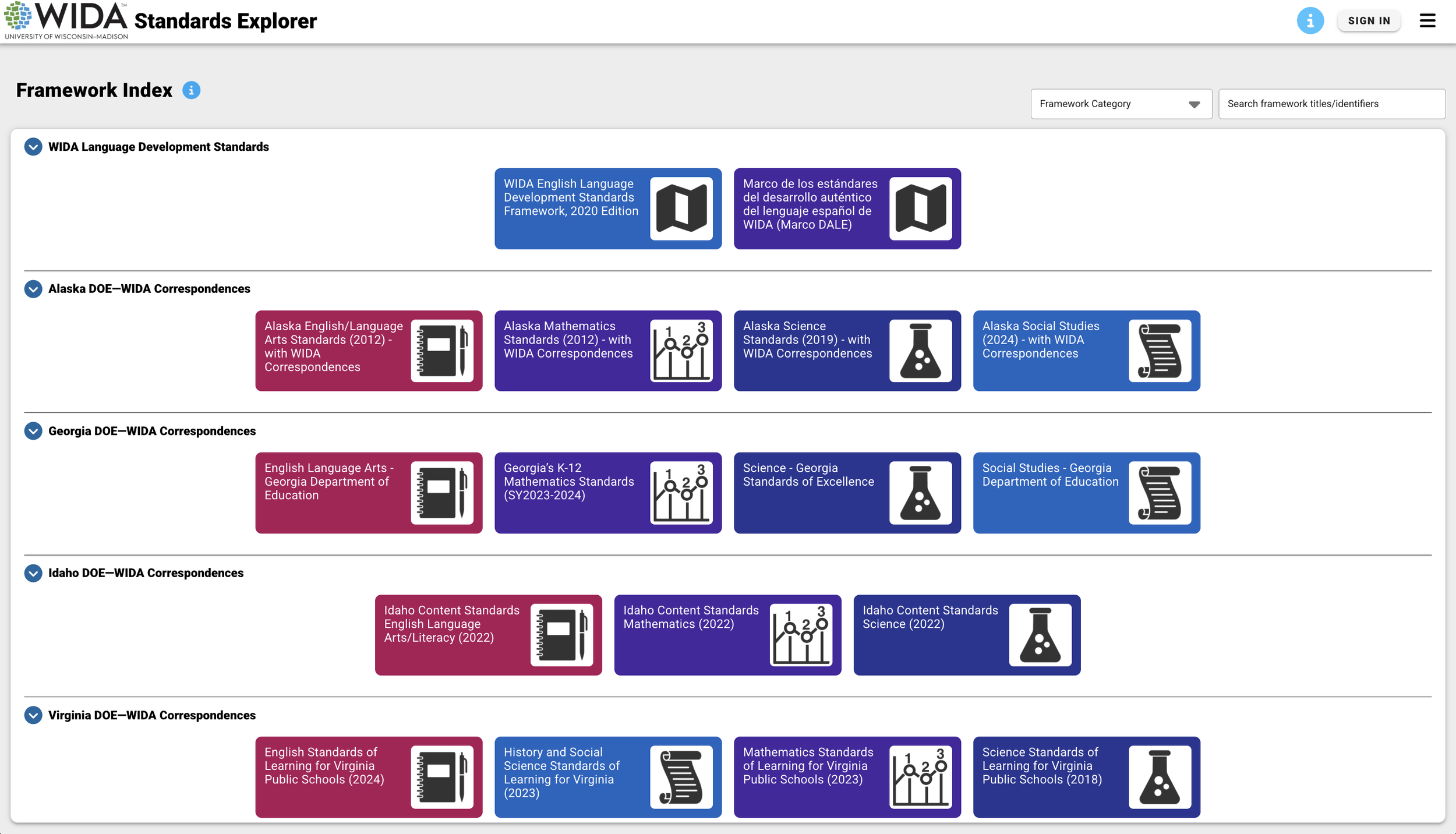Click Alaska DOE—WIDA Correspondences heading text
The width and height of the screenshot is (1456, 834).
pyautogui.click(x=149, y=289)
